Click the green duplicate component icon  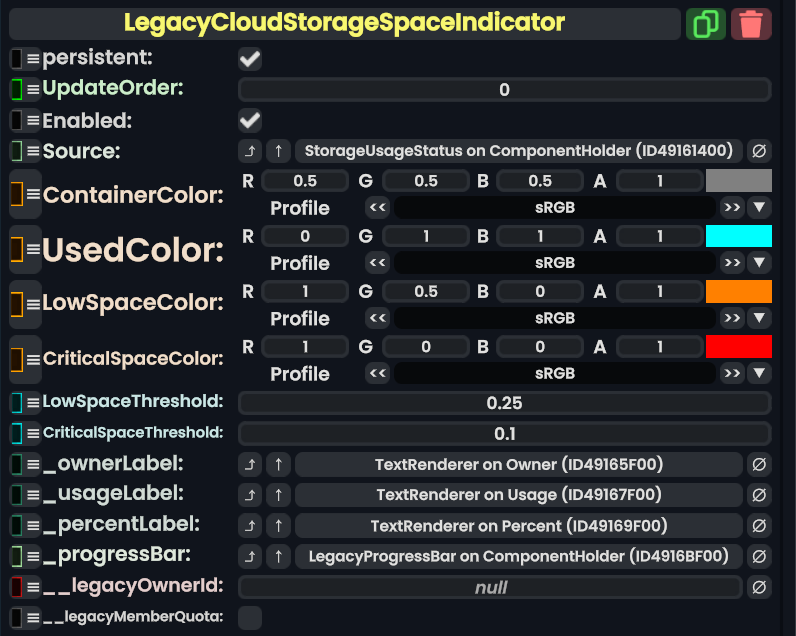point(706,24)
